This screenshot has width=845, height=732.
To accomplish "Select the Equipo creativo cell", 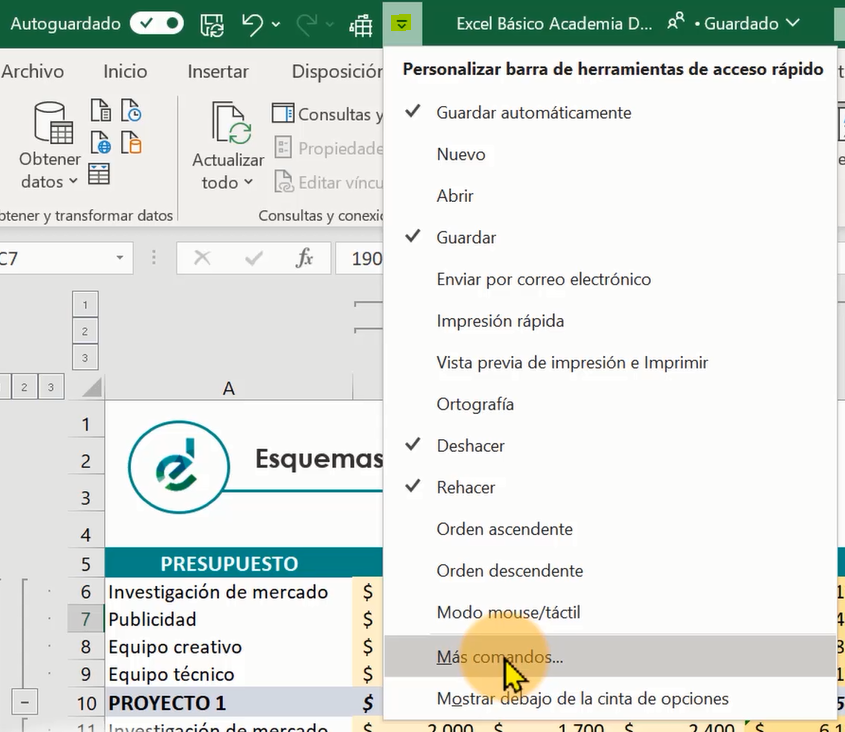I will pos(228,646).
